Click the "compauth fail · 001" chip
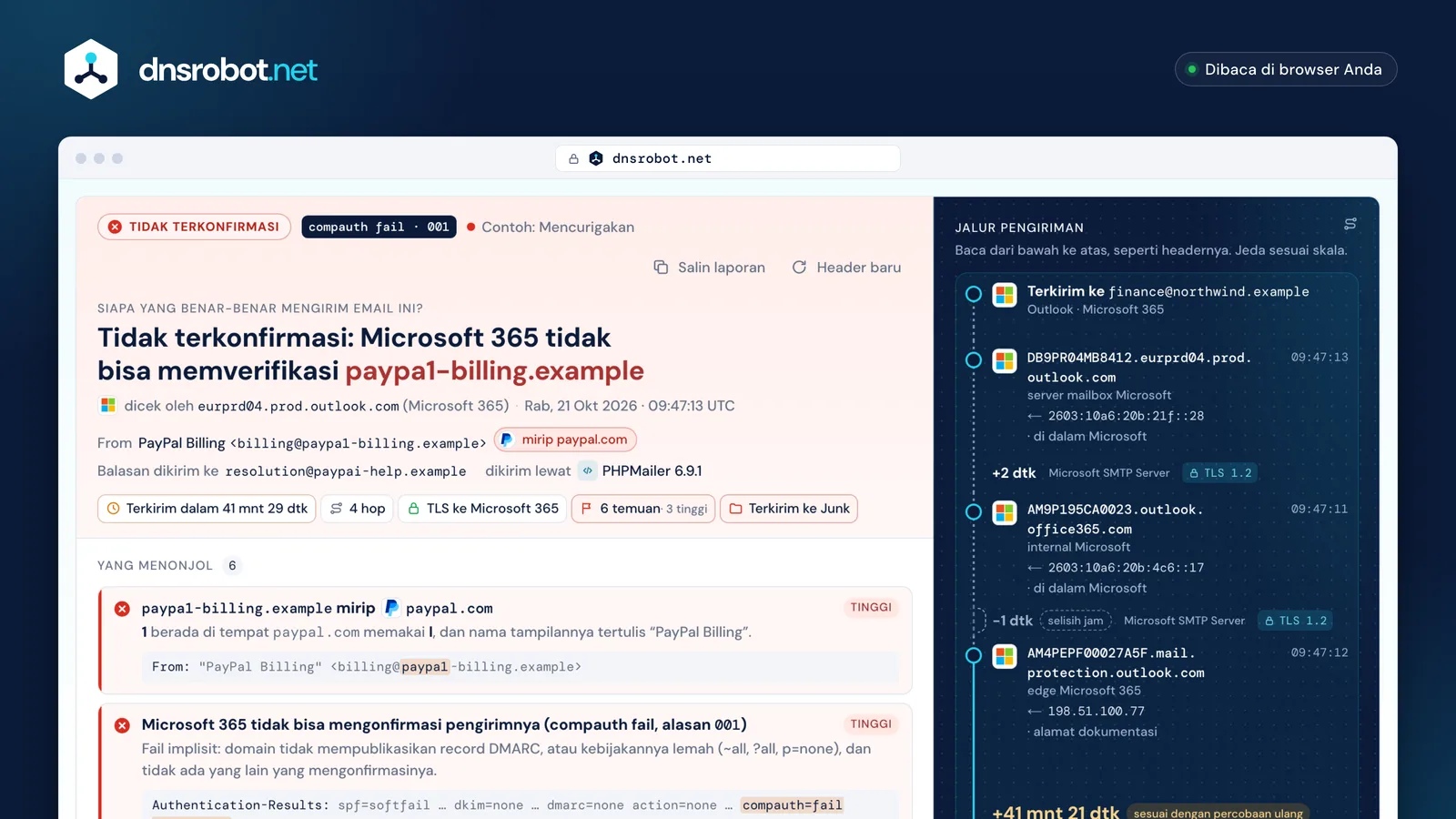 tap(379, 227)
